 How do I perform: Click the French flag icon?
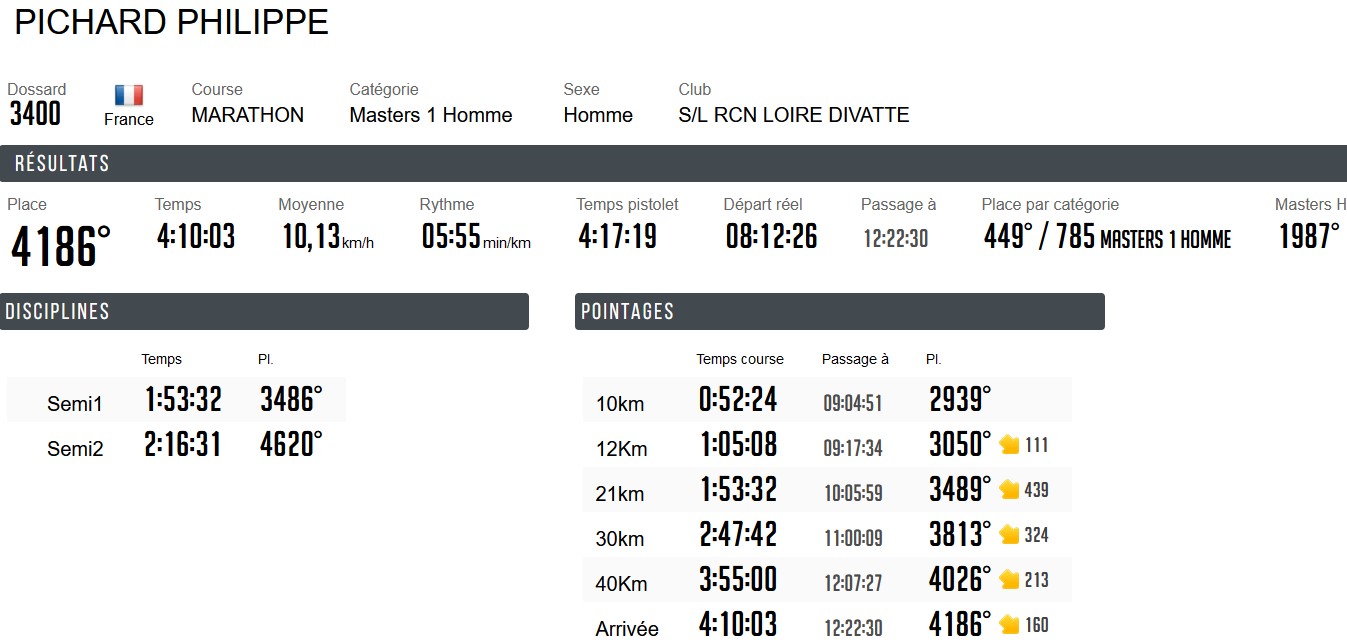pyautogui.click(x=129, y=96)
